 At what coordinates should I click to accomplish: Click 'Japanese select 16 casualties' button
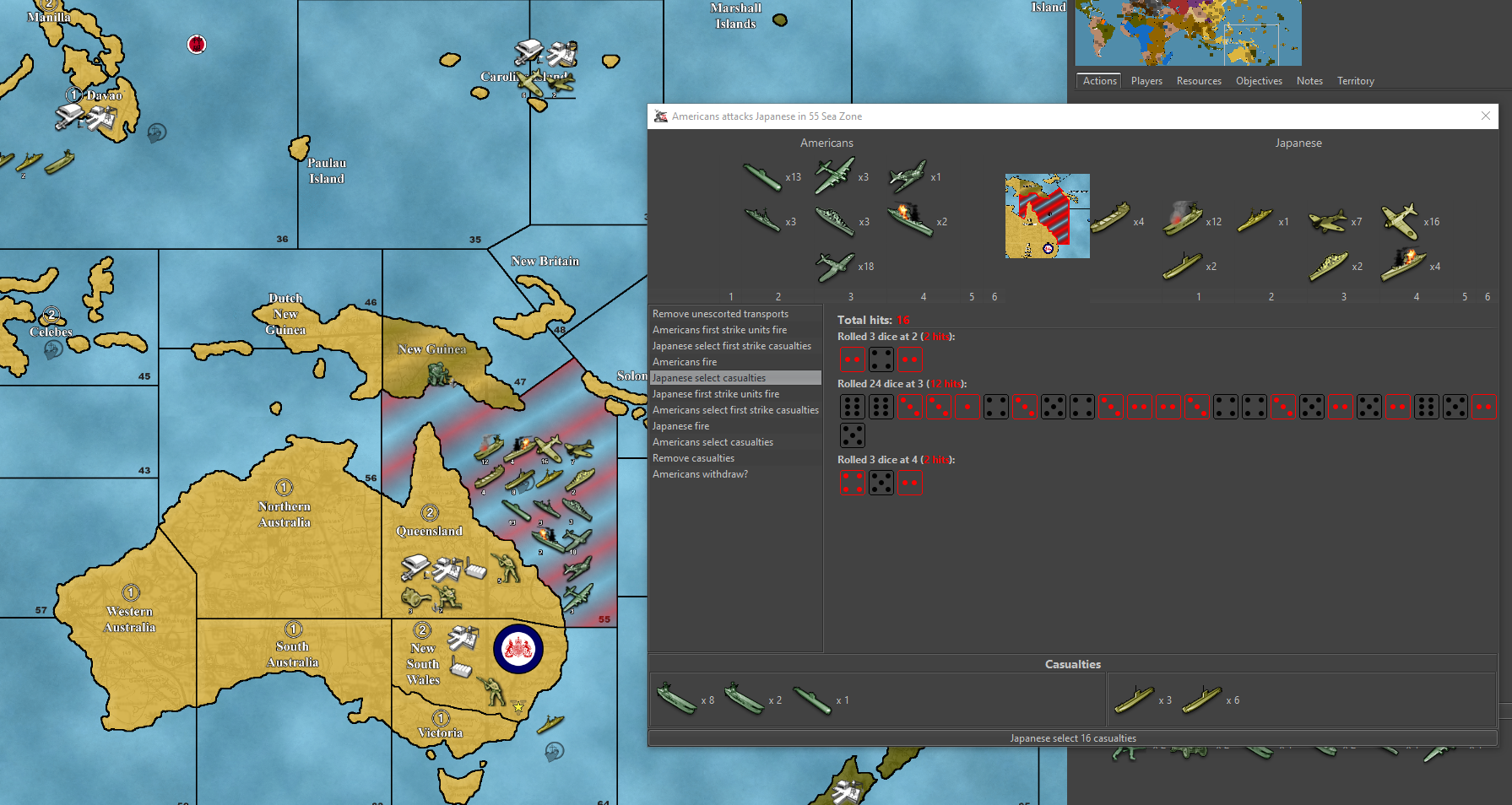pyautogui.click(x=1073, y=738)
